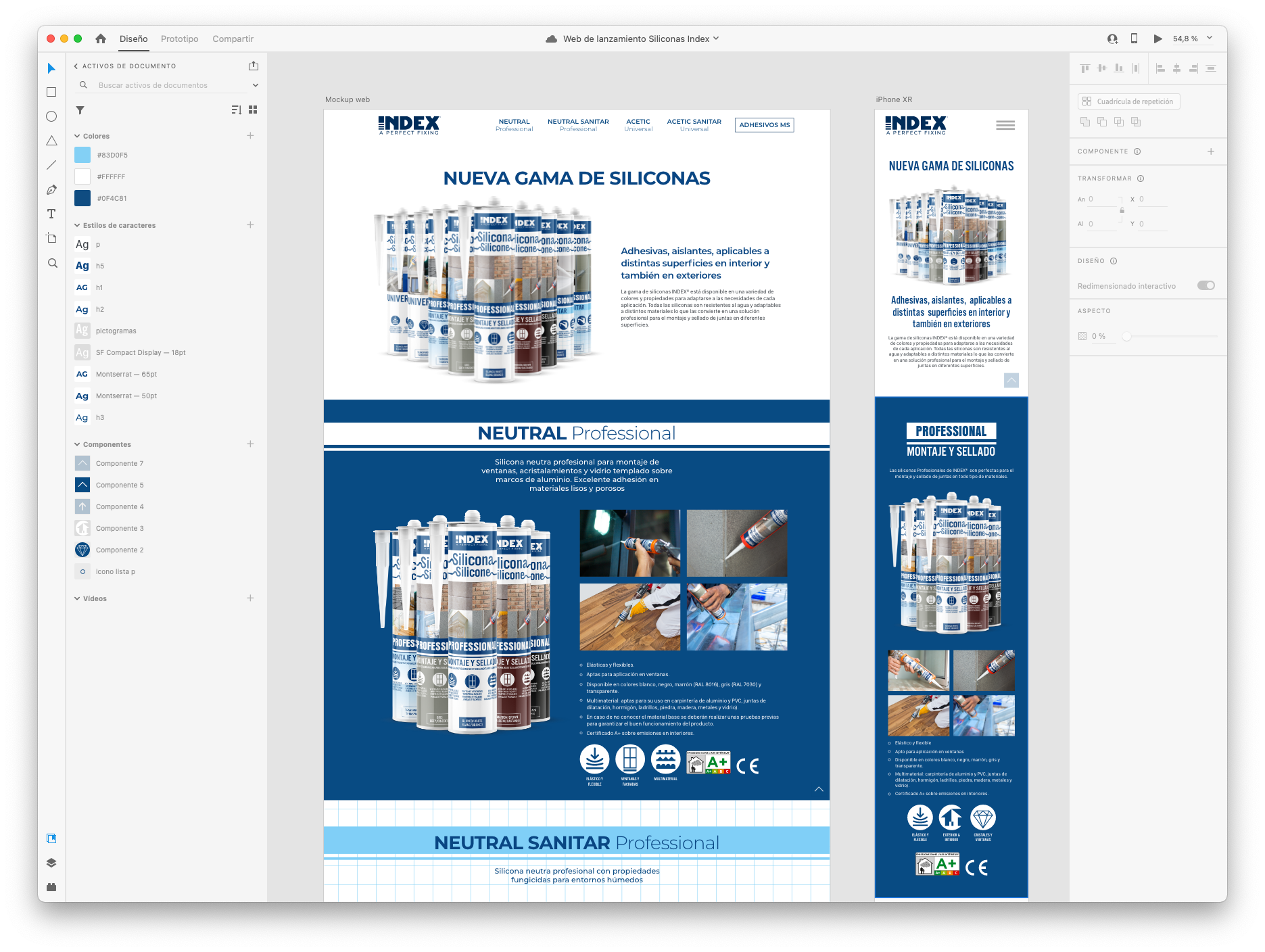
Task: Click the align left icon
Action: (1160, 68)
